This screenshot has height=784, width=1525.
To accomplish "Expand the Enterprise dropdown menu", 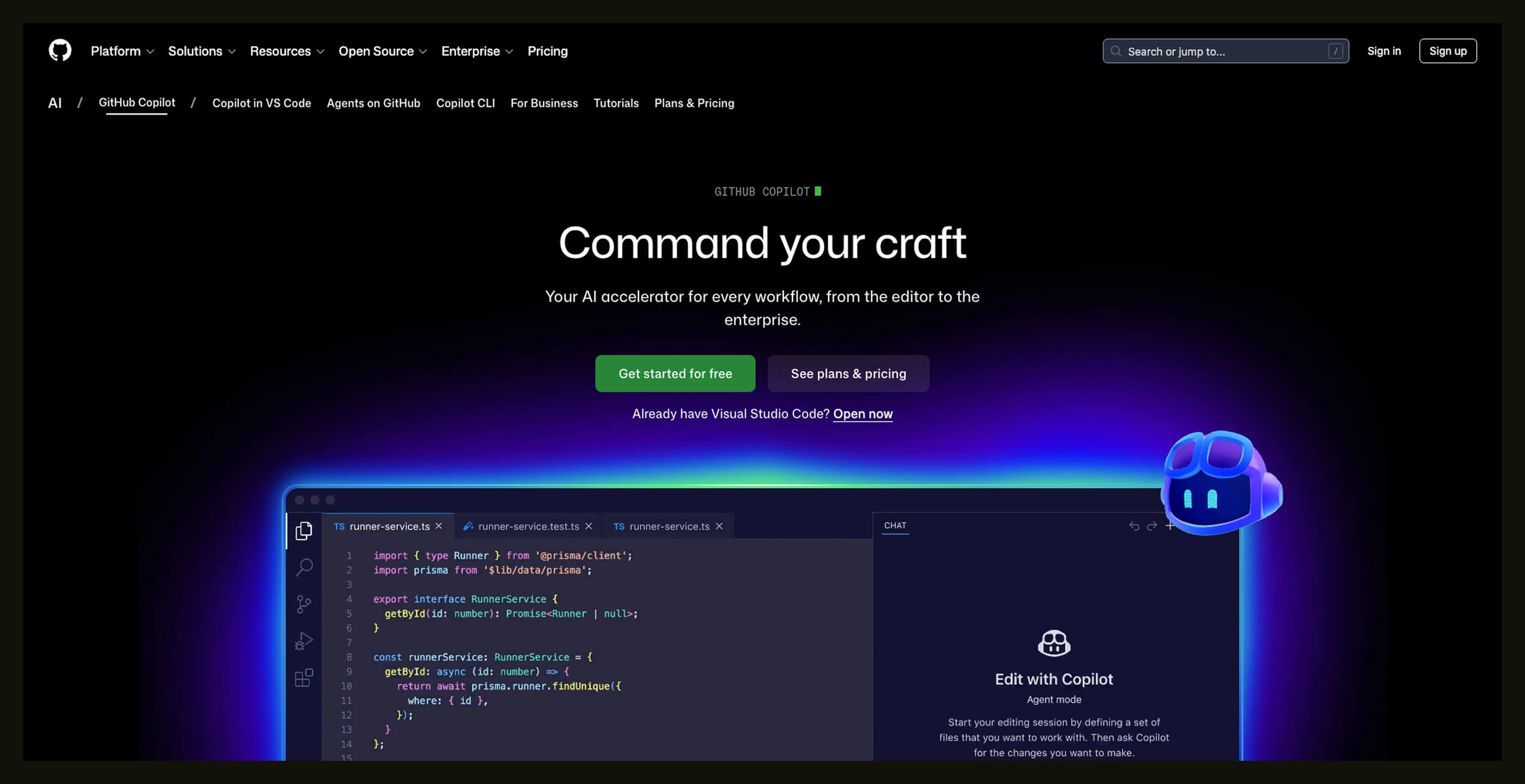I will 477,52.
